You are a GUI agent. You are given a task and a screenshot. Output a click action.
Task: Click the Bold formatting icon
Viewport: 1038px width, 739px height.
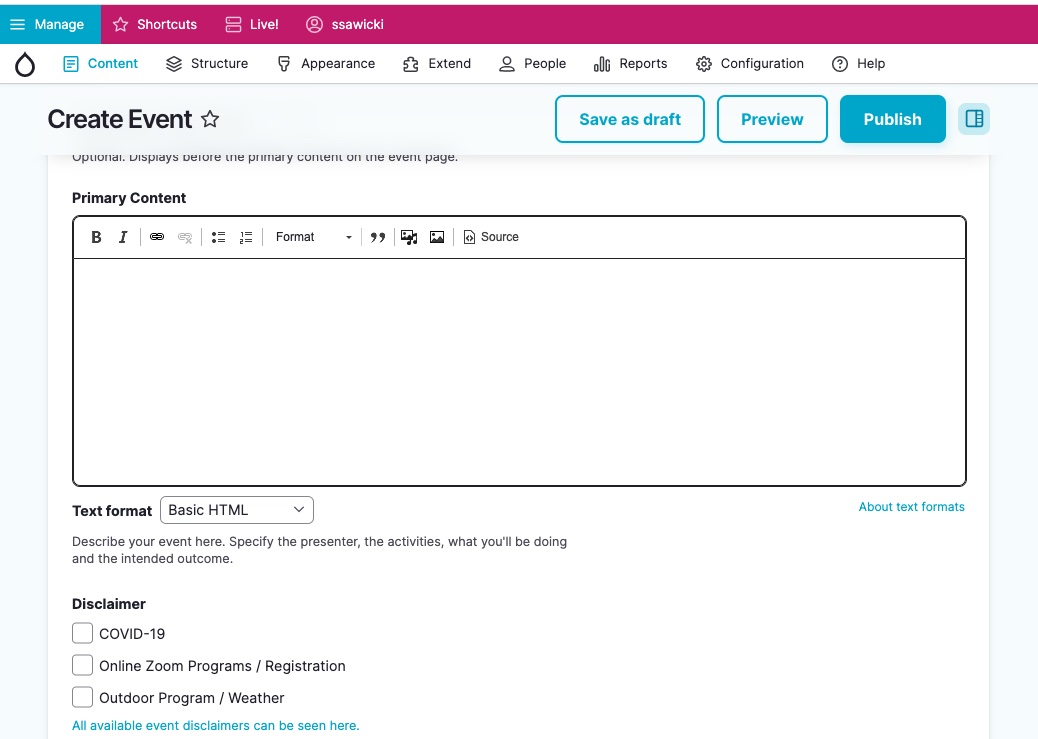click(96, 237)
